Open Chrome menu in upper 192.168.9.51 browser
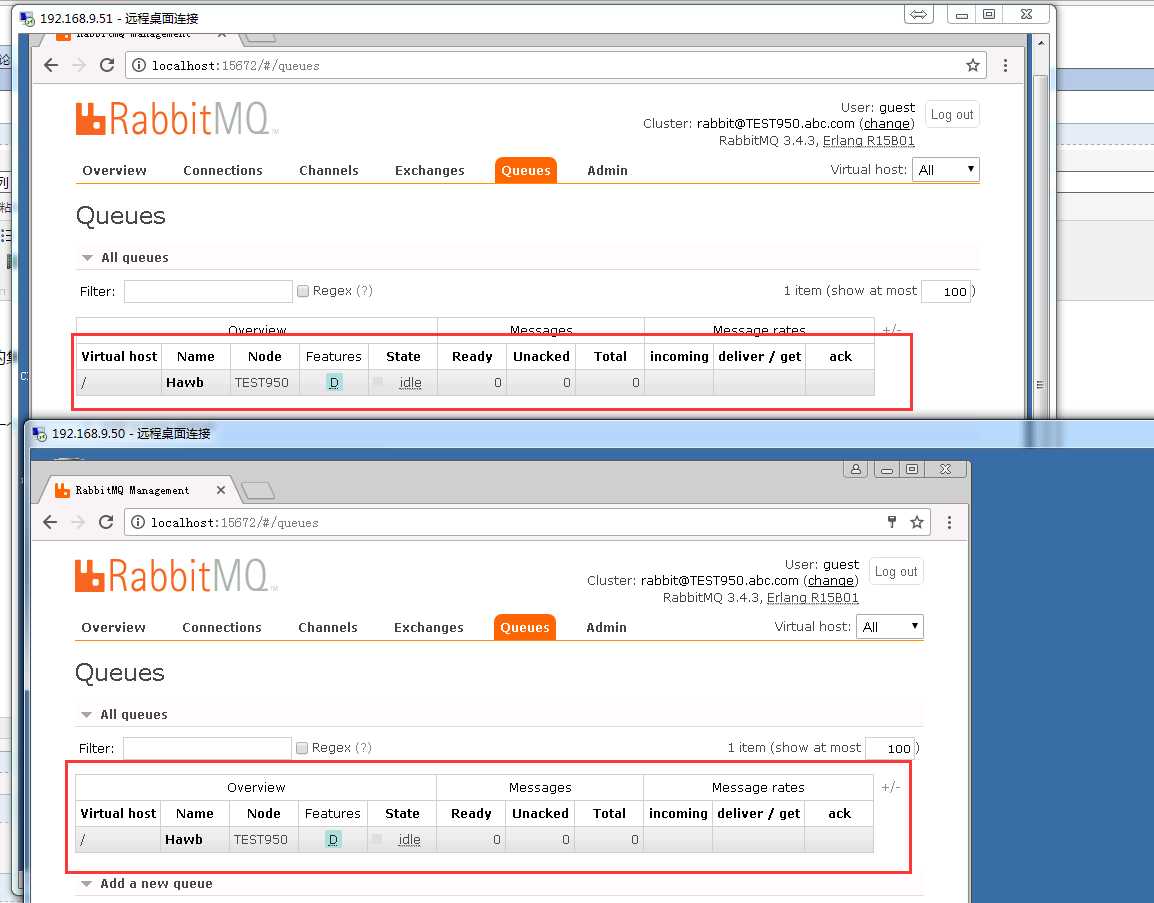 click(x=1005, y=65)
